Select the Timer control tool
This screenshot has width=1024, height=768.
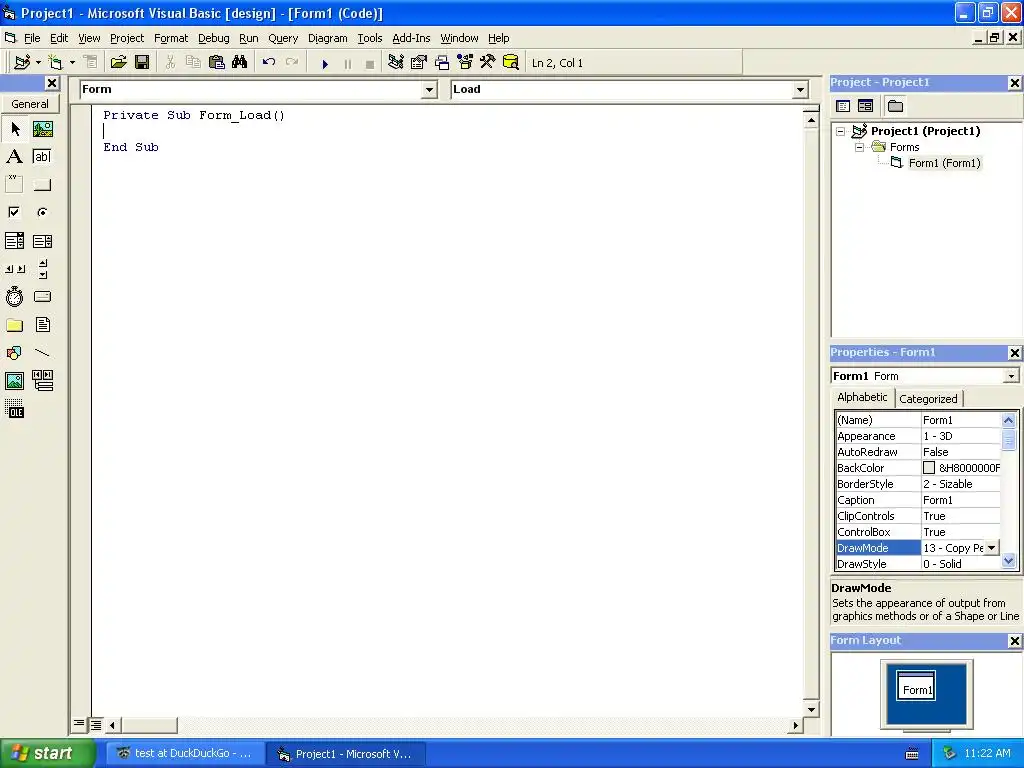tap(15, 297)
